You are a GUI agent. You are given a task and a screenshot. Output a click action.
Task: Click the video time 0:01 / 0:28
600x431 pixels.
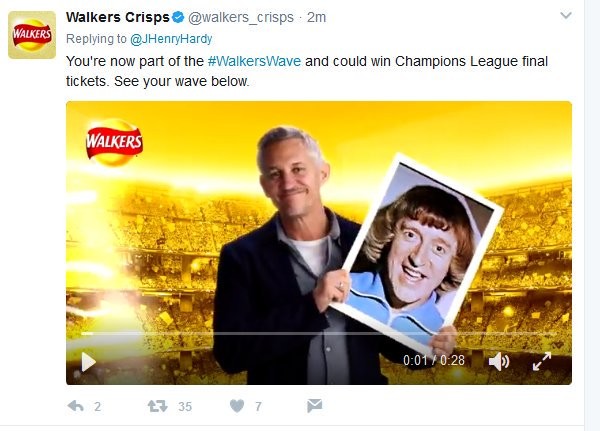point(434,360)
